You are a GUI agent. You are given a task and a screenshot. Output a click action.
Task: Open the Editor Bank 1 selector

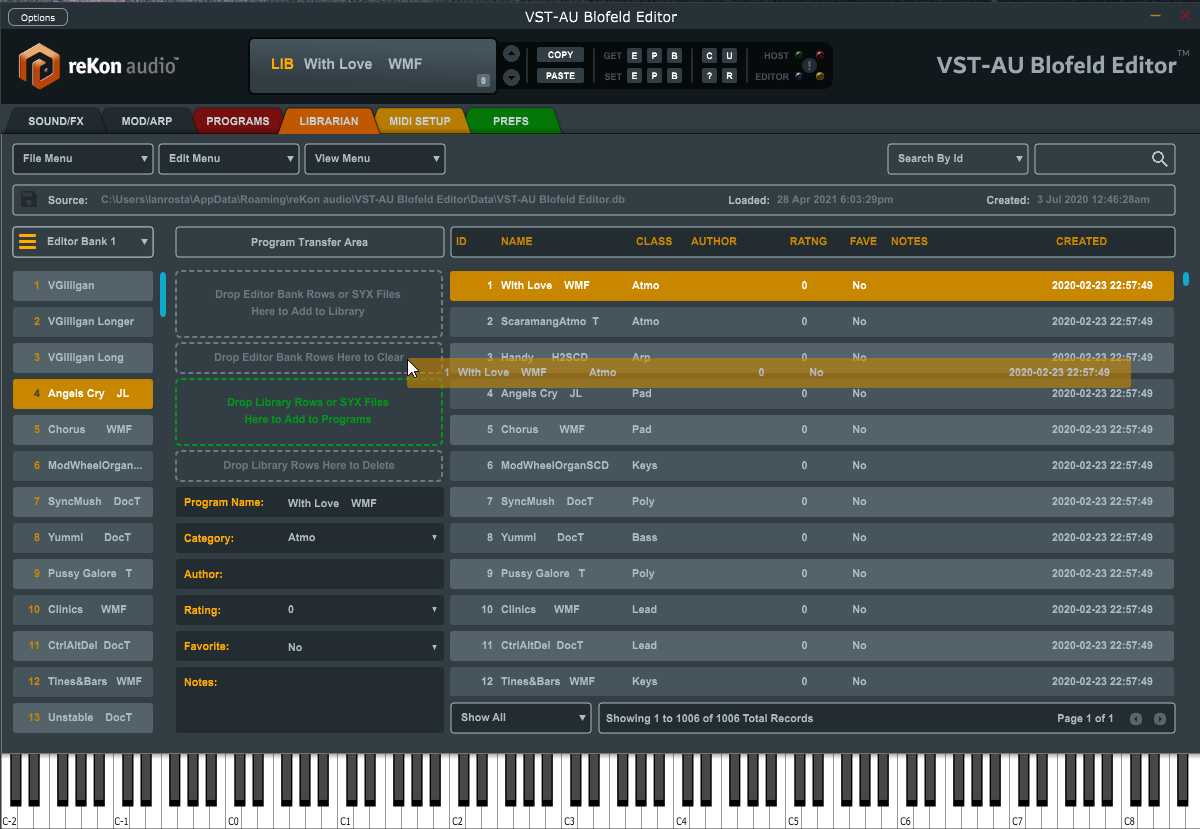(83, 241)
